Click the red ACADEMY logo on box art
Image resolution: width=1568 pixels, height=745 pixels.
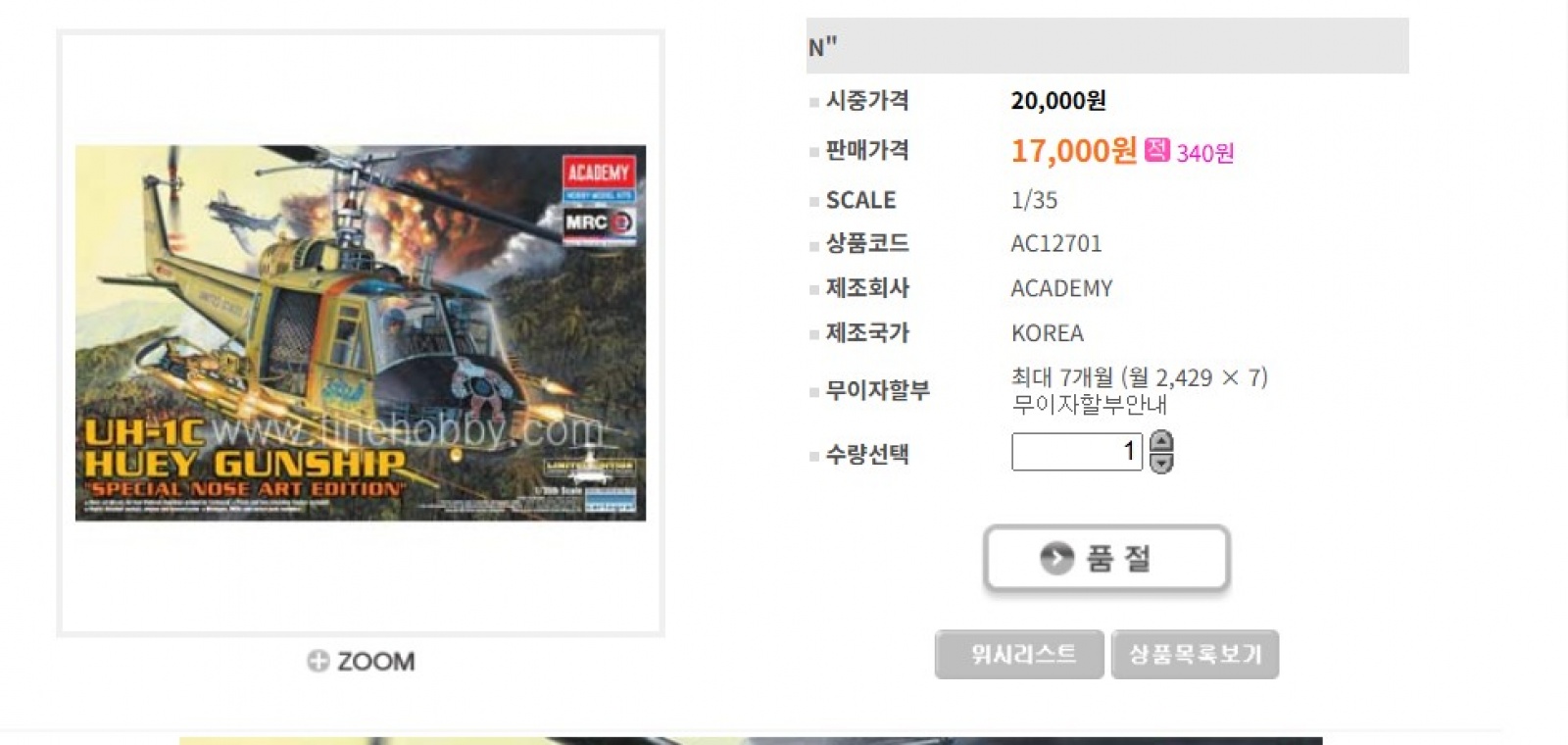pos(598,173)
